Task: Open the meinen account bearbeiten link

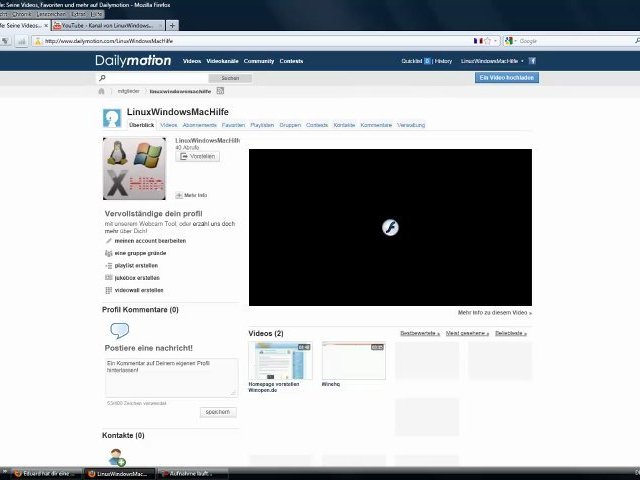Action: (150, 241)
